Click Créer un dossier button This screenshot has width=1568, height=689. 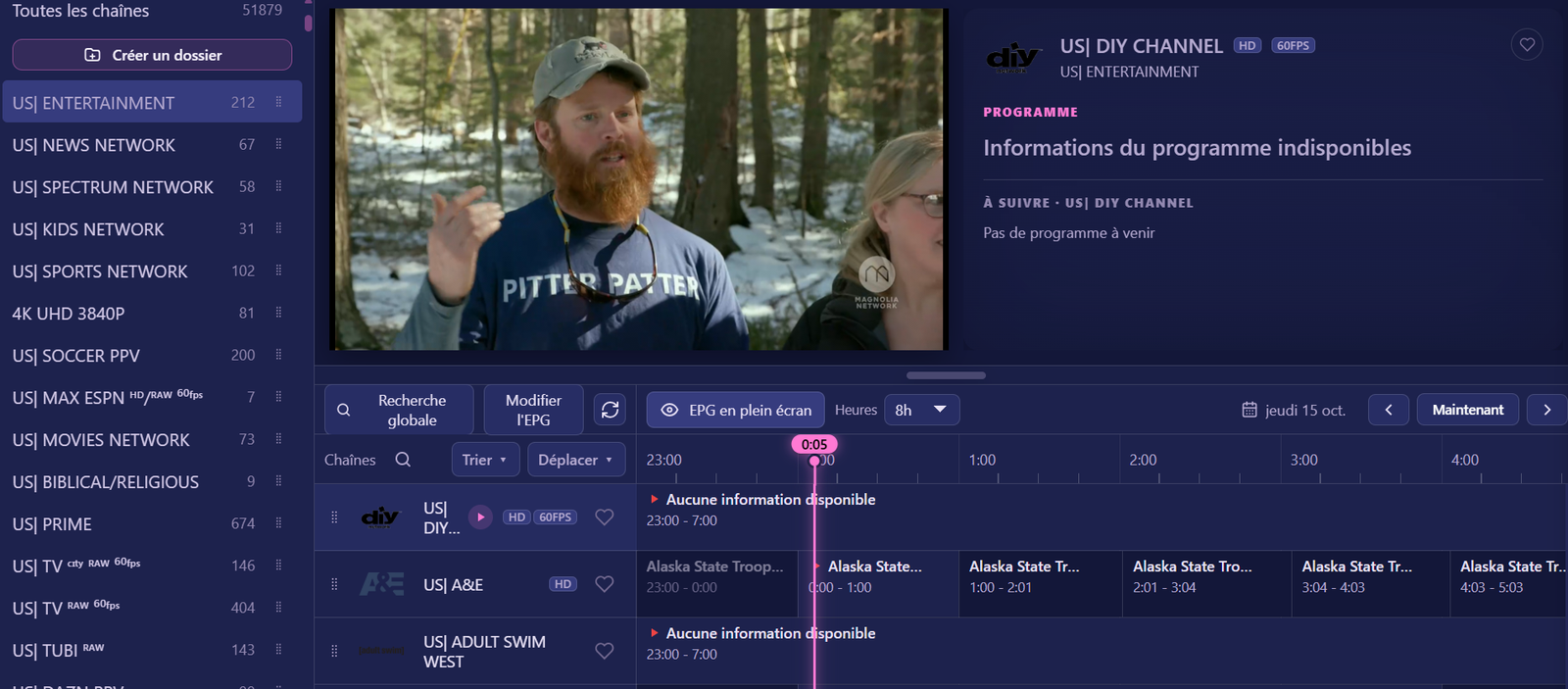[x=152, y=55]
